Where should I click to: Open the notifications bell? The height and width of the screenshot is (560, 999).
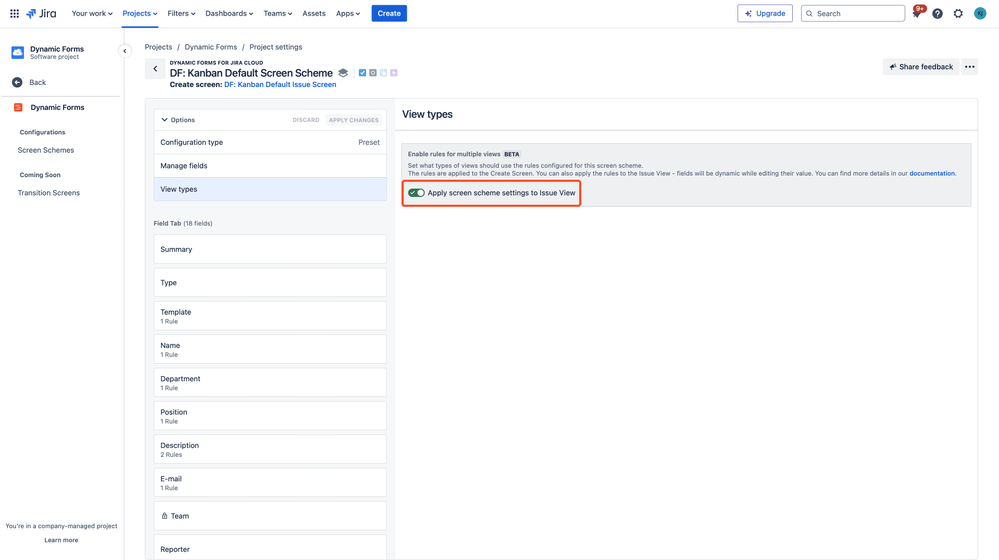tap(917, 13)
